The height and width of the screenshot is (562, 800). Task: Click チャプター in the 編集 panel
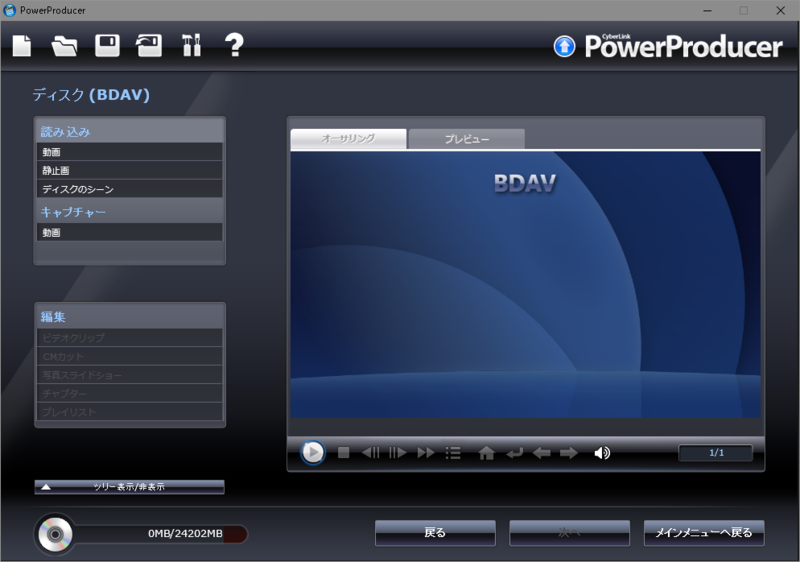coord(130,393)
